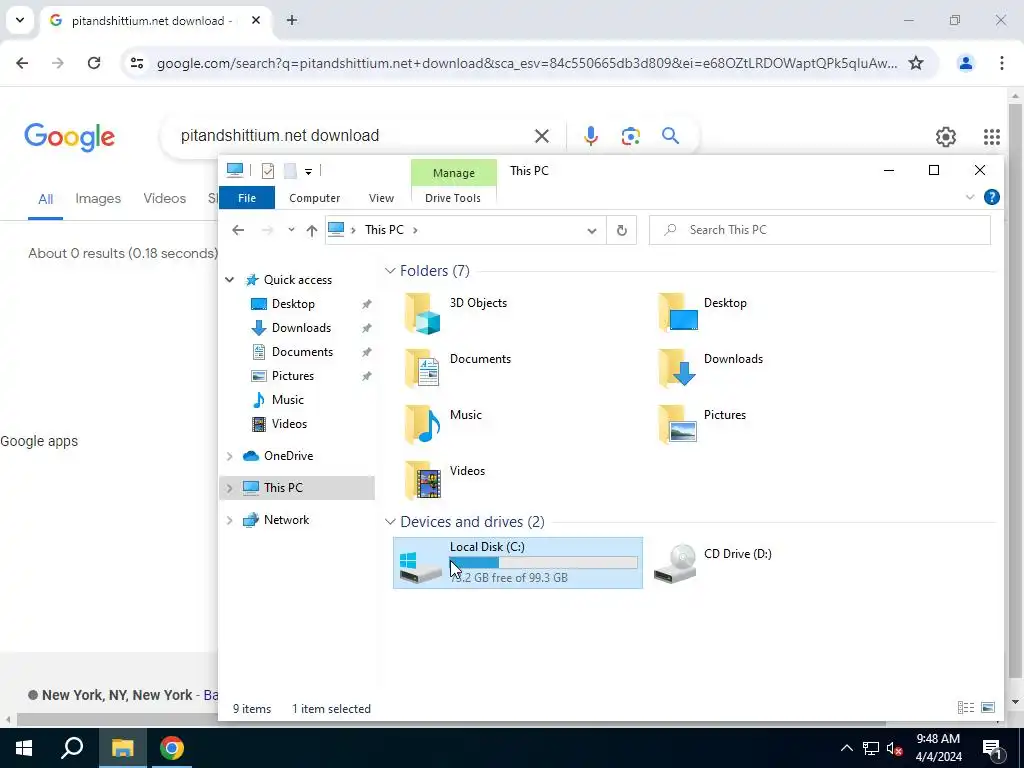Open the Videos folder in Folders section
The height and width of the screenshot is (768, 1024).
coord(422,481)
